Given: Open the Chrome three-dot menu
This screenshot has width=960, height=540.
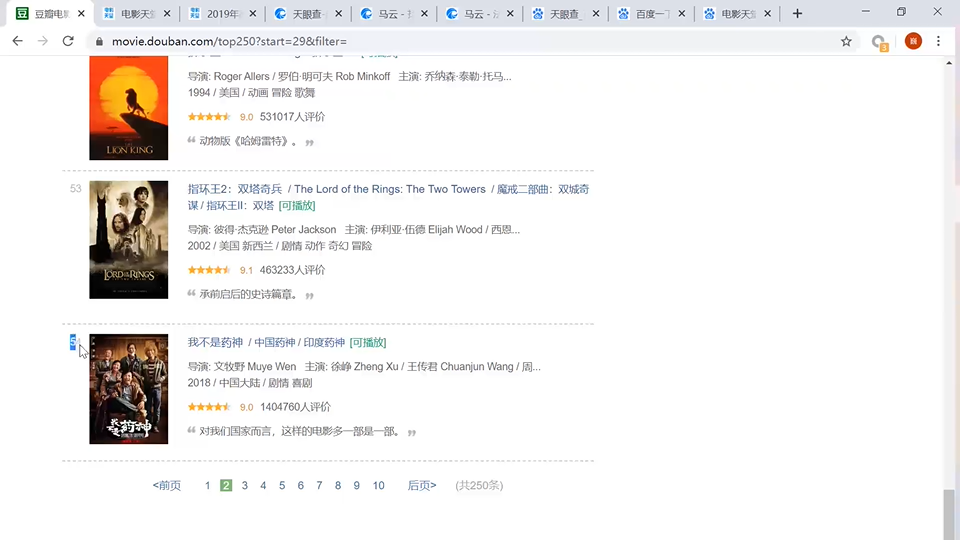Looking at the screenshot, I should [x=938, y=41].
